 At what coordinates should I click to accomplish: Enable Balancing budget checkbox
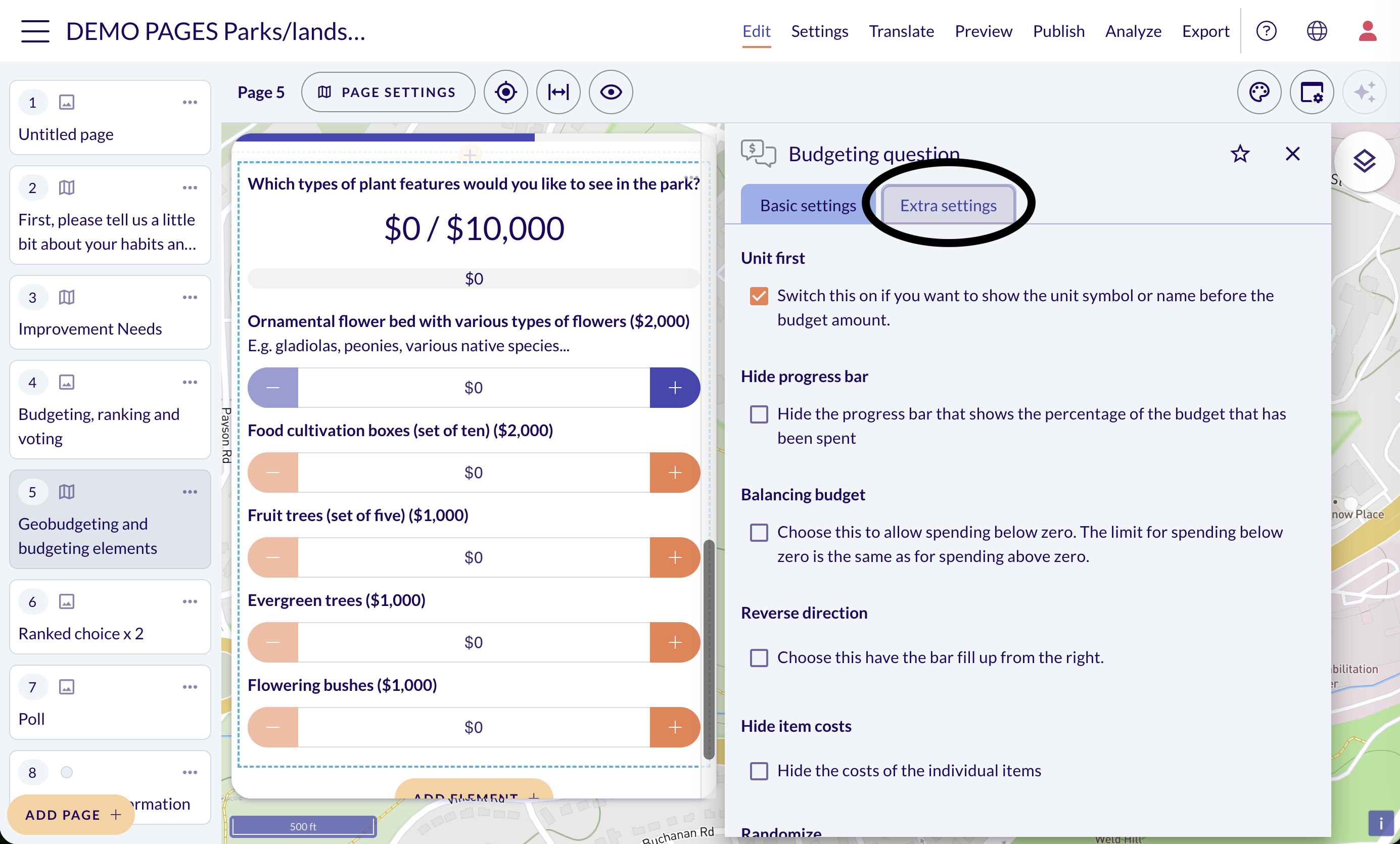759,532
